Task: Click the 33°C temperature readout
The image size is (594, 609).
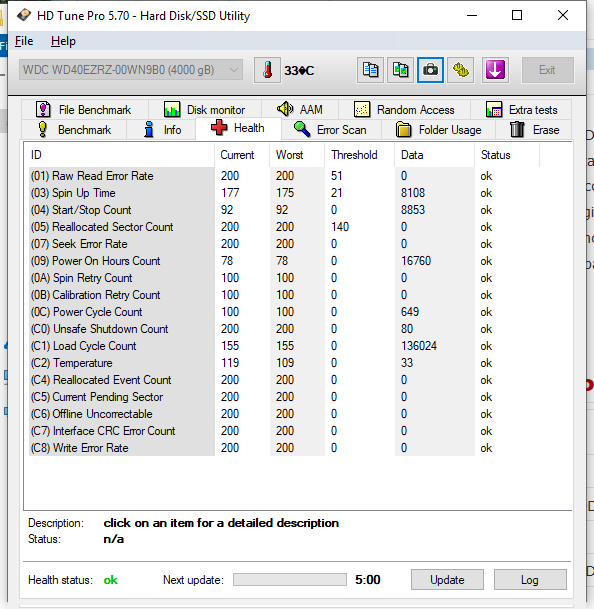Action: coord(299,71)
